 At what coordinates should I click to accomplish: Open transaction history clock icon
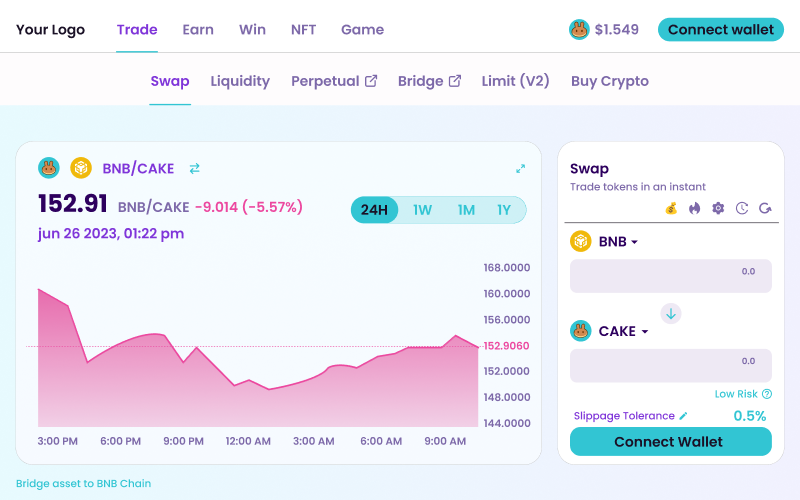click(742, 208)
